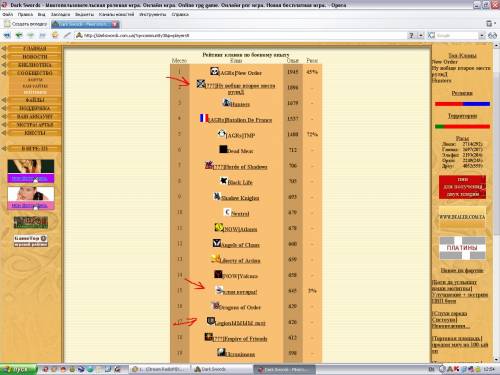Open the Инструменты menu
This screenshot has width=500, height=375.
(x=152, y=14)
